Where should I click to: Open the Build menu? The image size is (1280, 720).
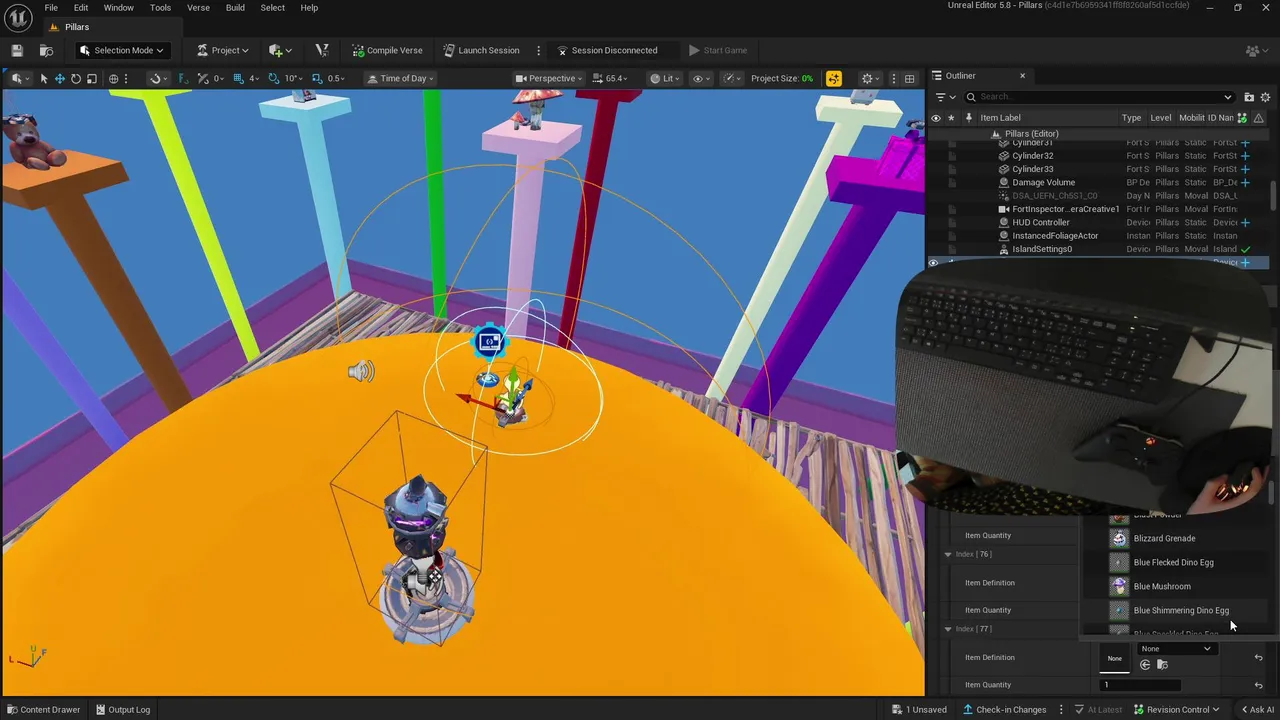pyautogui.click(x=235, y=7)
